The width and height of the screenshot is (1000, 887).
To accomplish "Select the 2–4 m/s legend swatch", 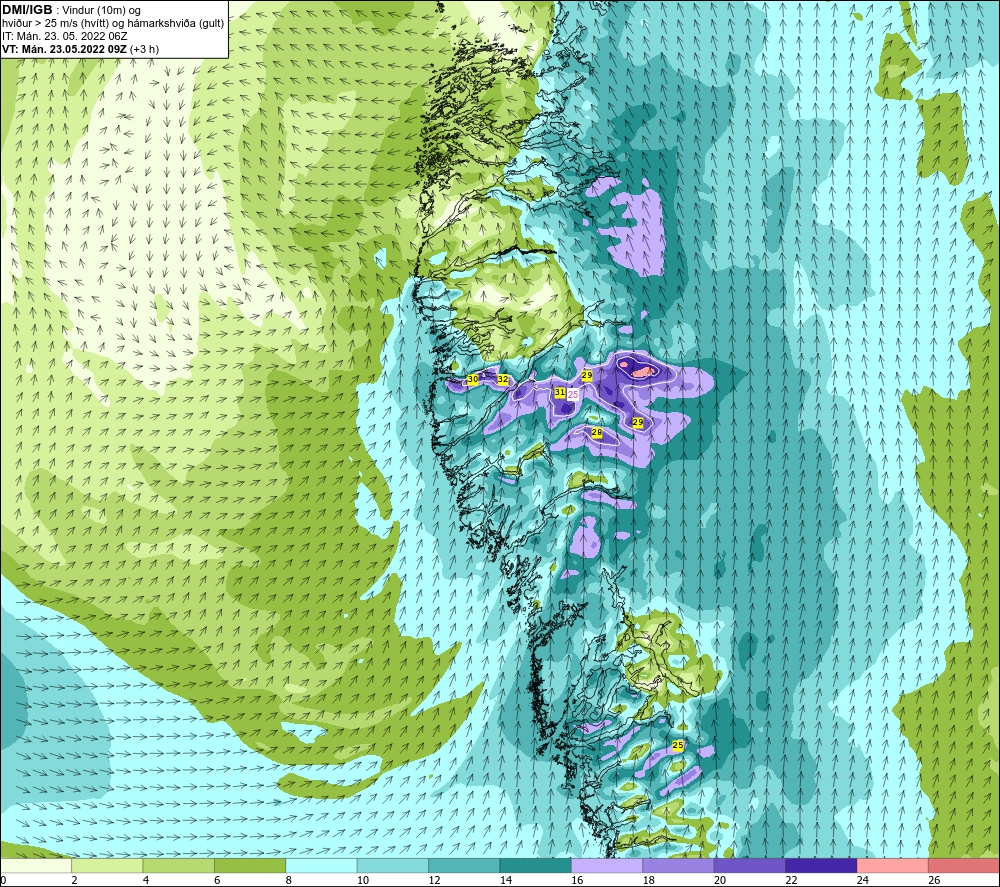I will (107, 865).
